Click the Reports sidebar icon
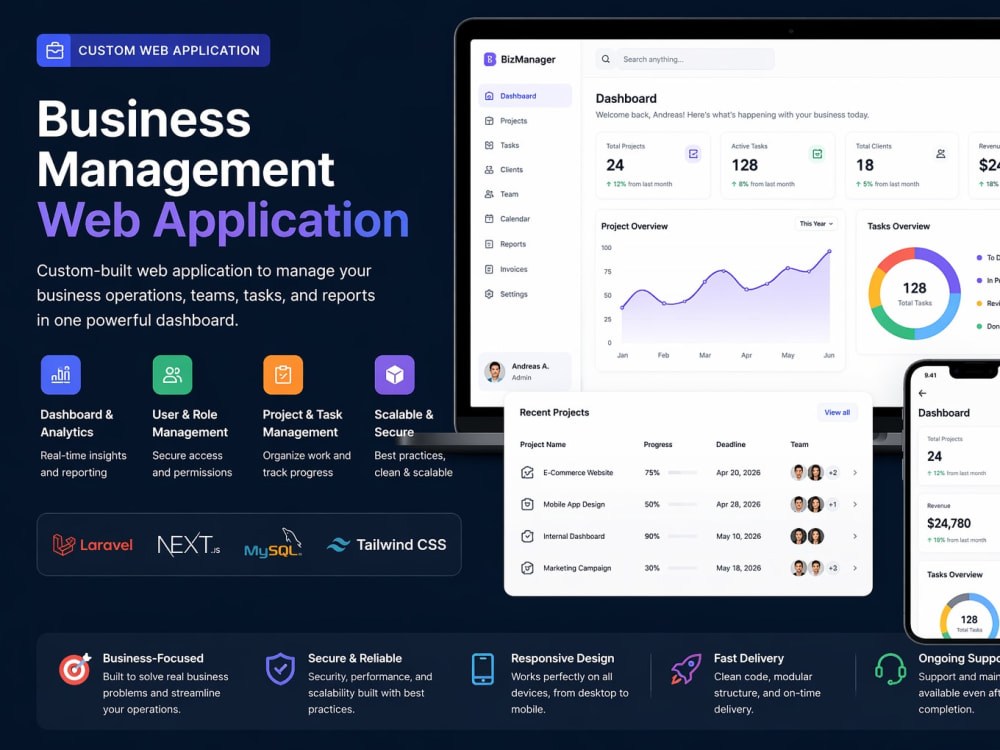1000x750 pixels. pyautogui.click(x=489, y=244)
